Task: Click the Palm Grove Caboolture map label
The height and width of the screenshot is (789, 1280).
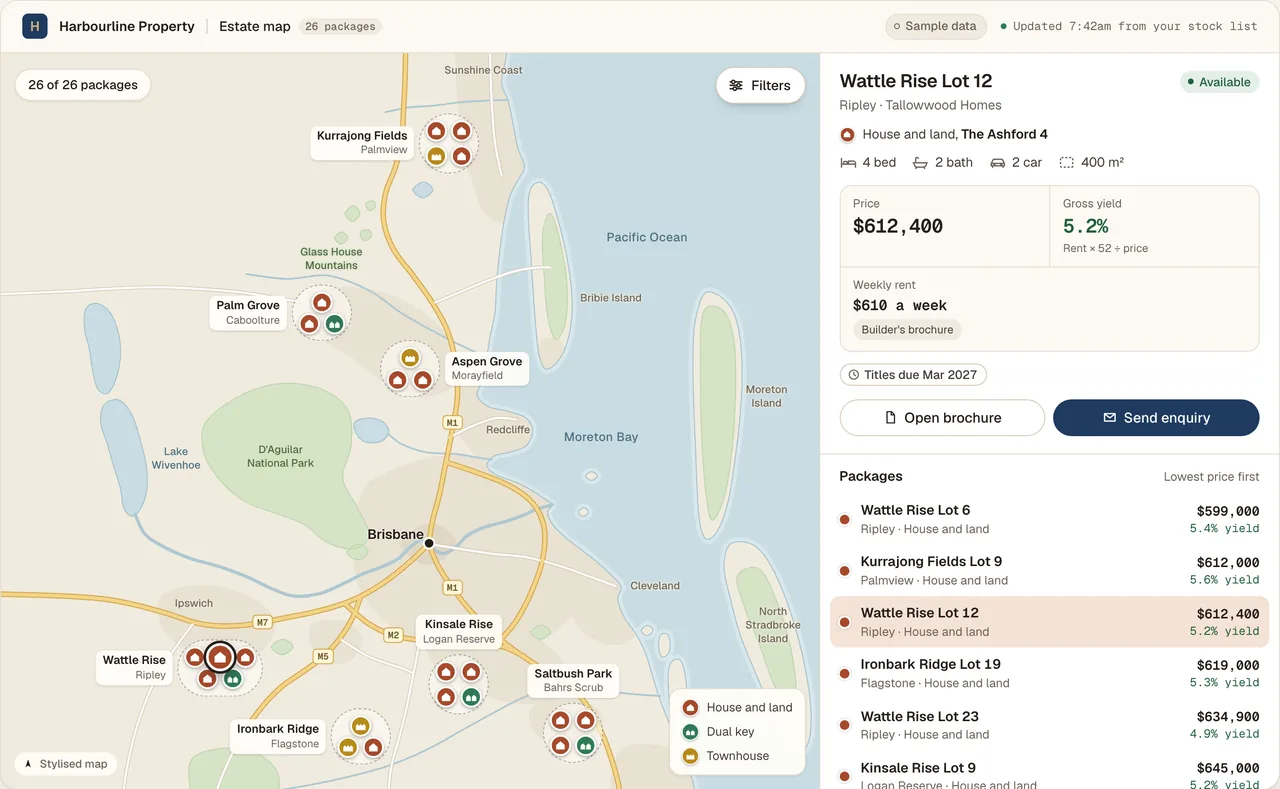Action: (x=248, y=312)
